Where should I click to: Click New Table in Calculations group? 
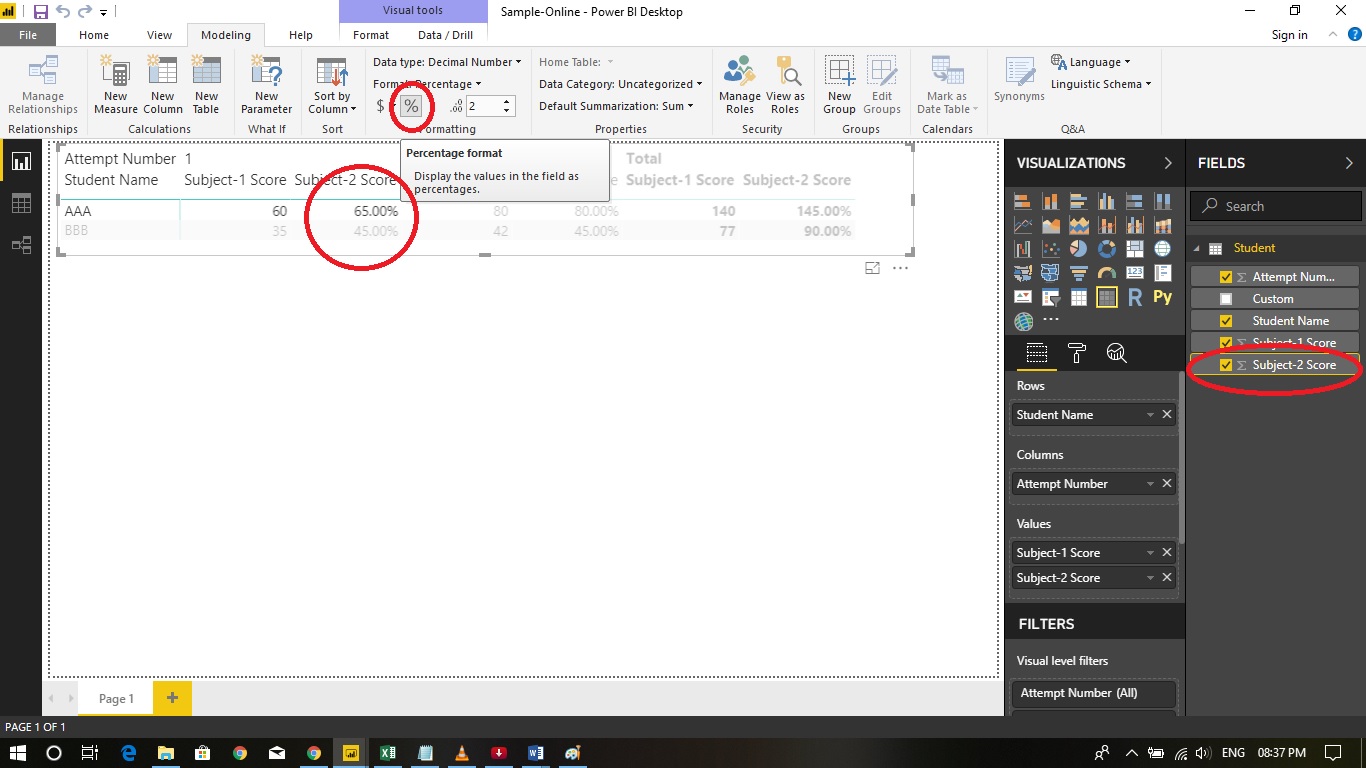[x=206, y=85]
